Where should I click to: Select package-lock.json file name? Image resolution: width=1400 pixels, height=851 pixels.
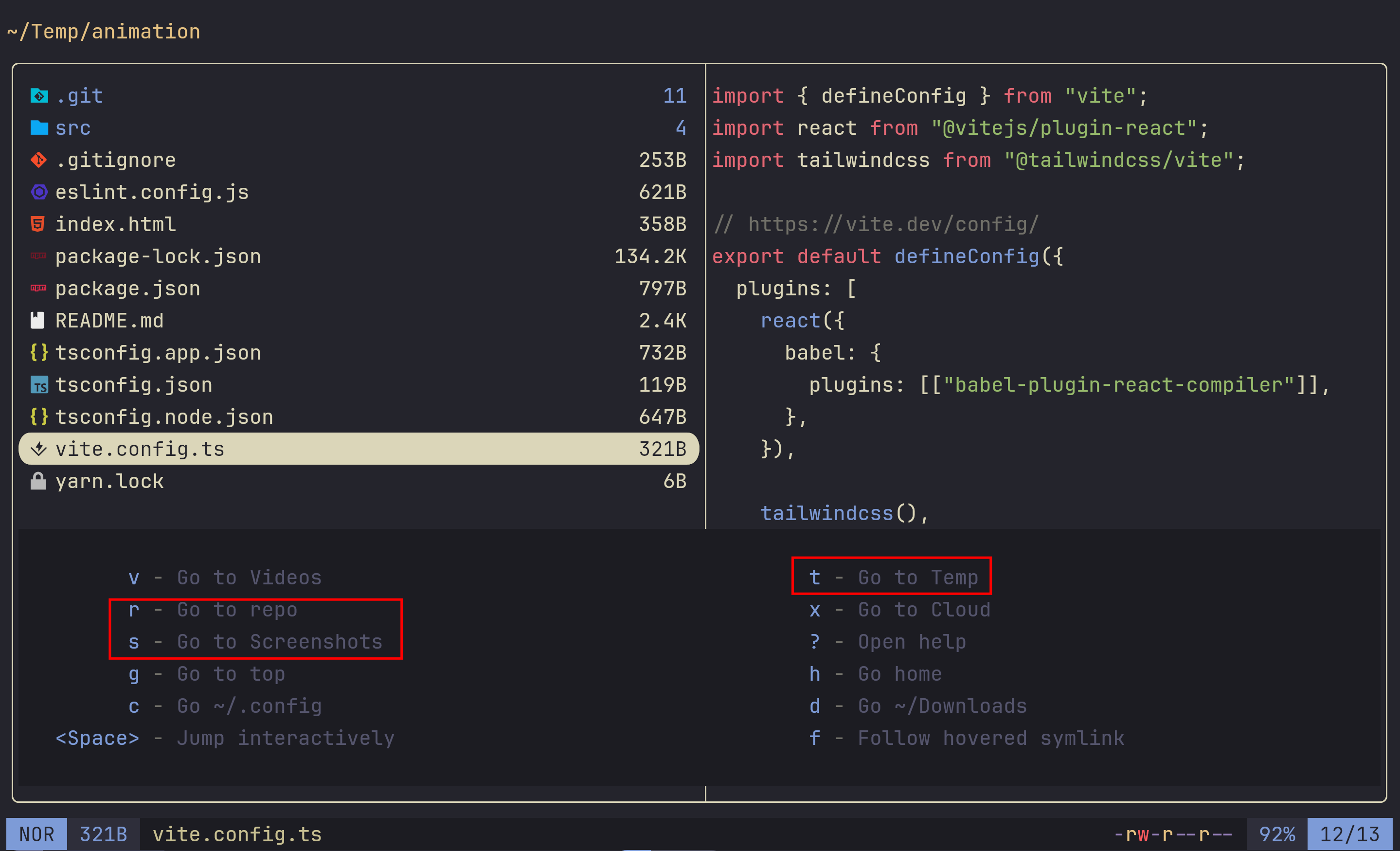159,256
